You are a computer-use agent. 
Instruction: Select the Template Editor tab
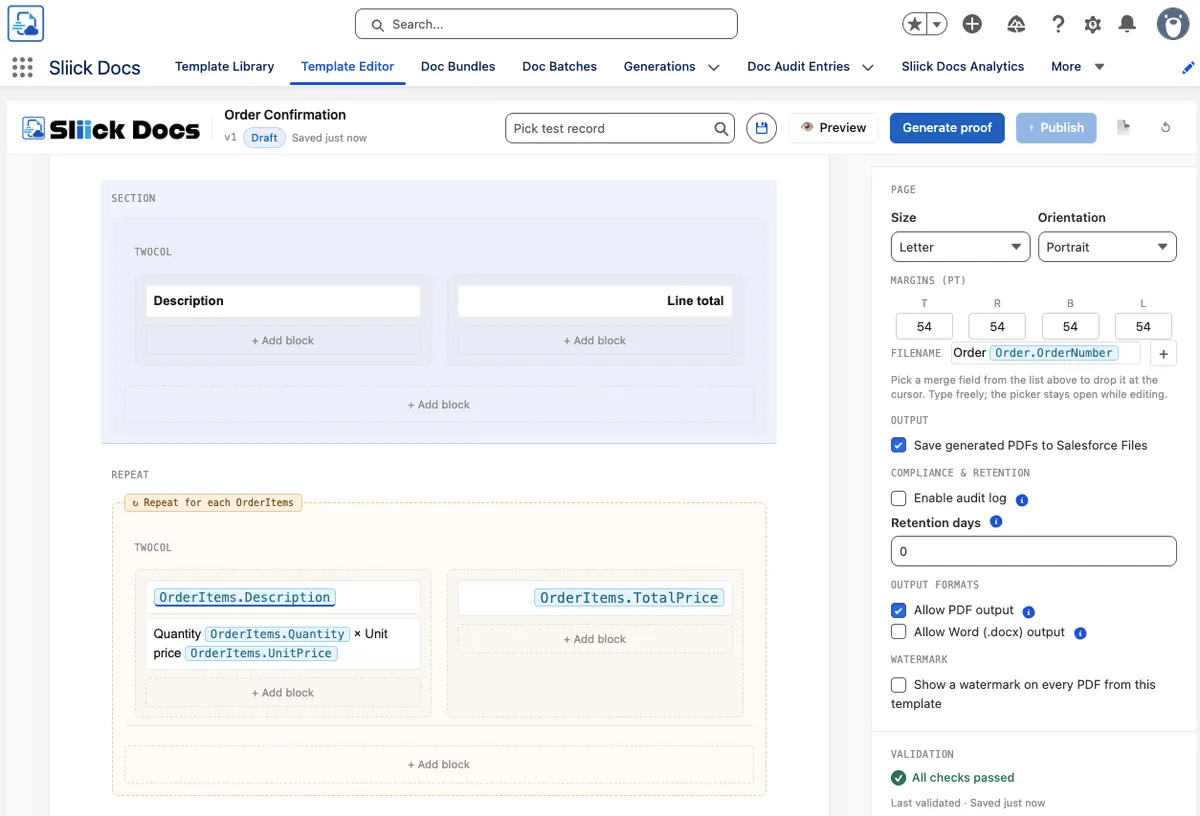[347, 66]
